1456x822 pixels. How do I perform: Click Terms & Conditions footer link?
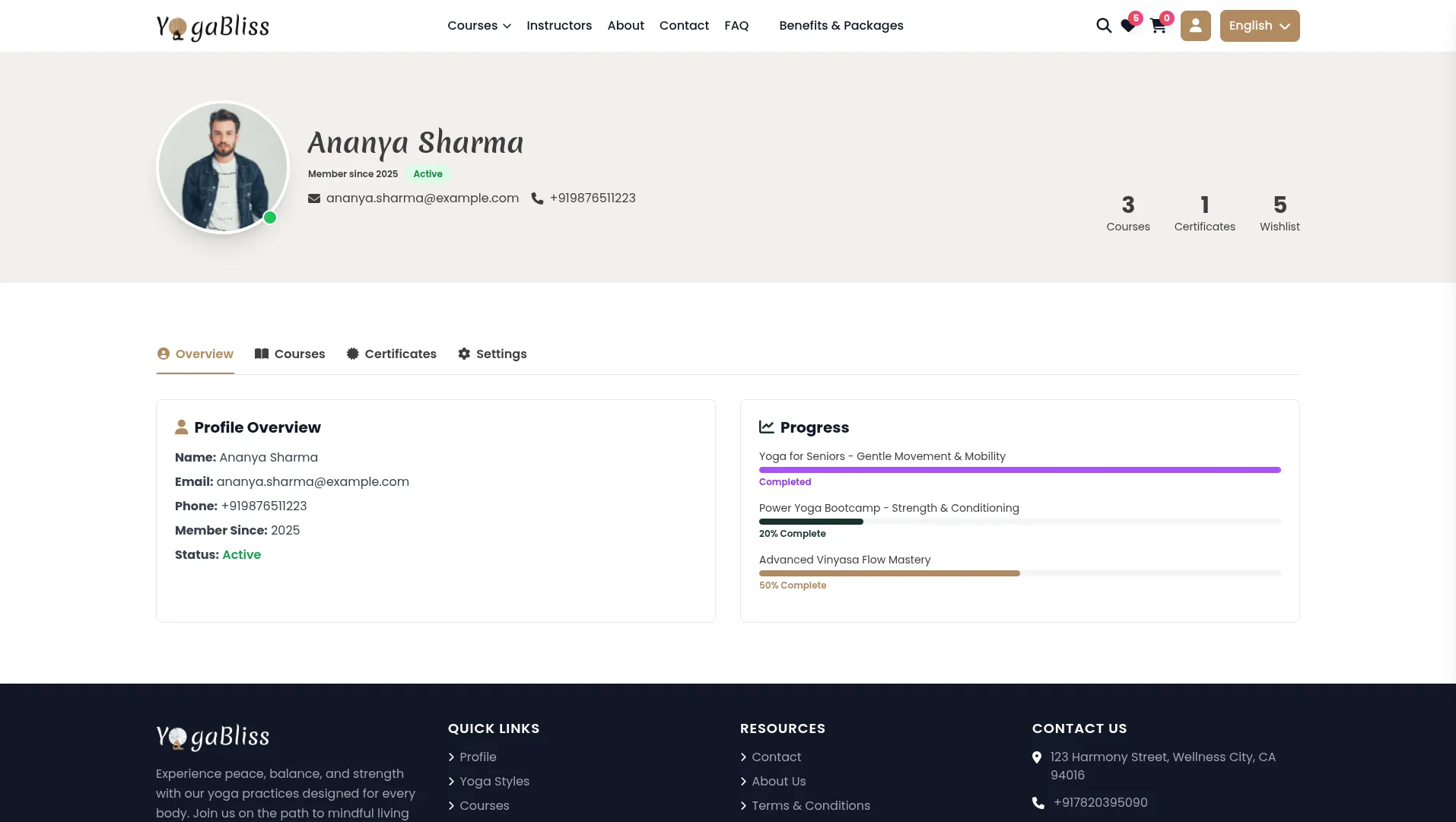810,806
